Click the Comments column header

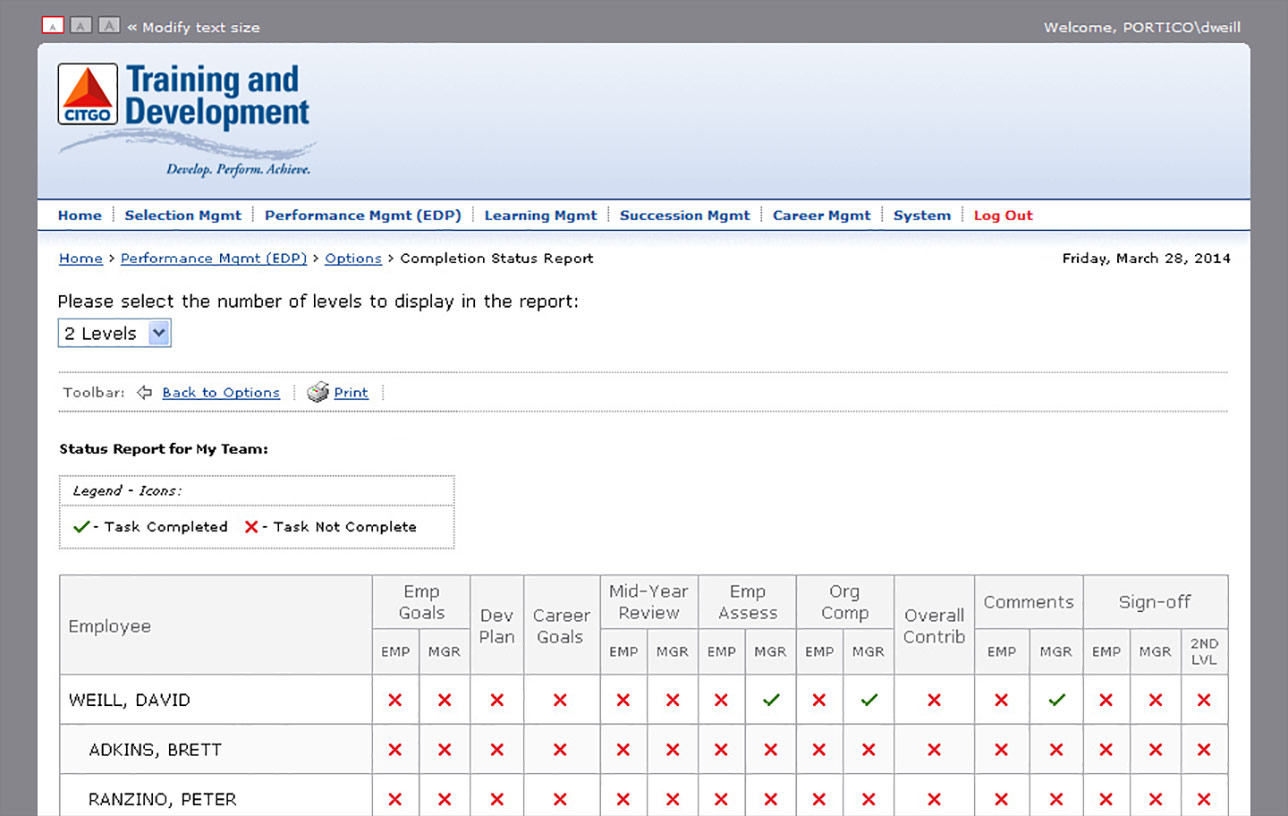pyautogui.click(x=1028, y=602)
